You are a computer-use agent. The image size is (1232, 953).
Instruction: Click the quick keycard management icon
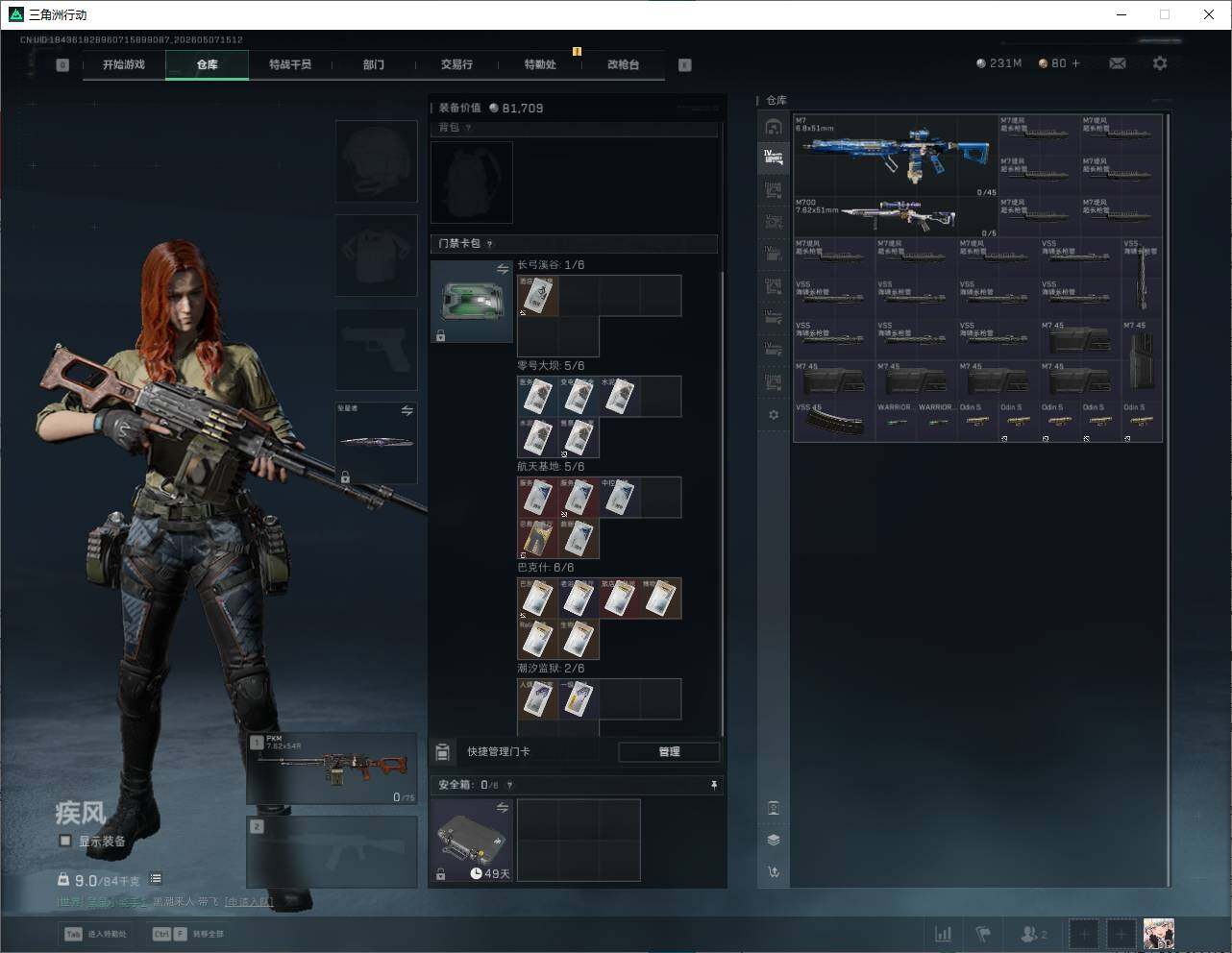[x=443, y=751]
